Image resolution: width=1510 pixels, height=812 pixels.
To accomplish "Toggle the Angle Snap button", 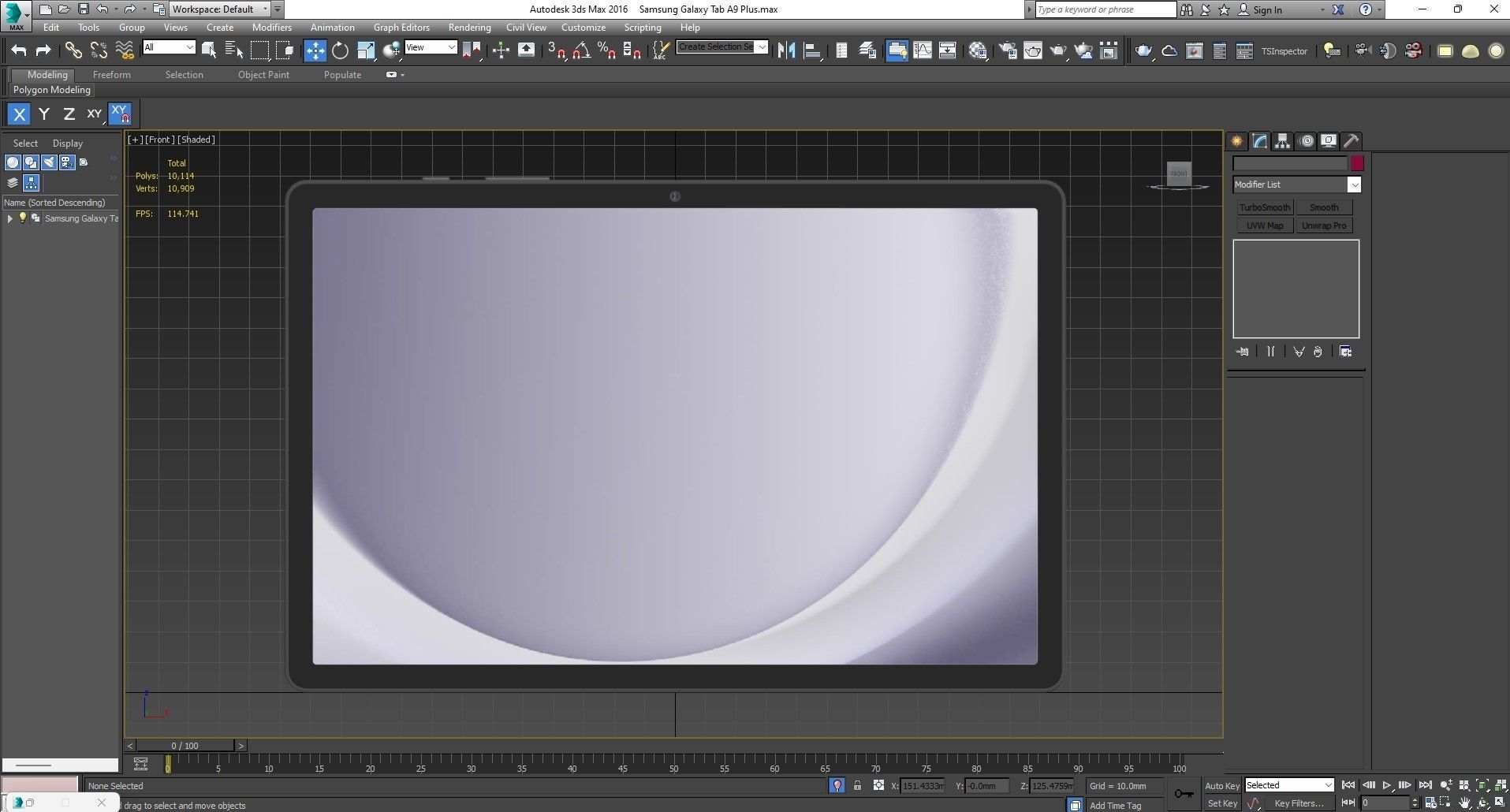I will (581, 50).
